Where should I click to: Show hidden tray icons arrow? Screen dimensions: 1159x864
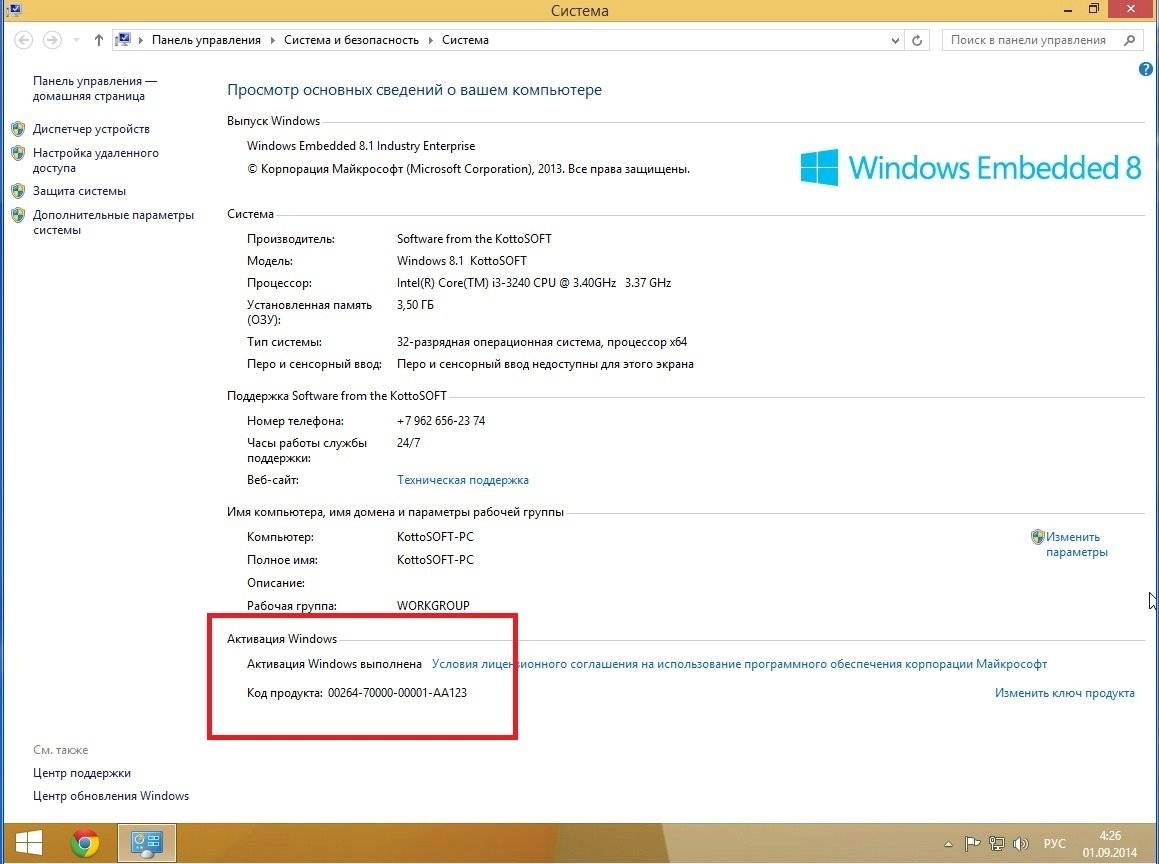point(948,844)
